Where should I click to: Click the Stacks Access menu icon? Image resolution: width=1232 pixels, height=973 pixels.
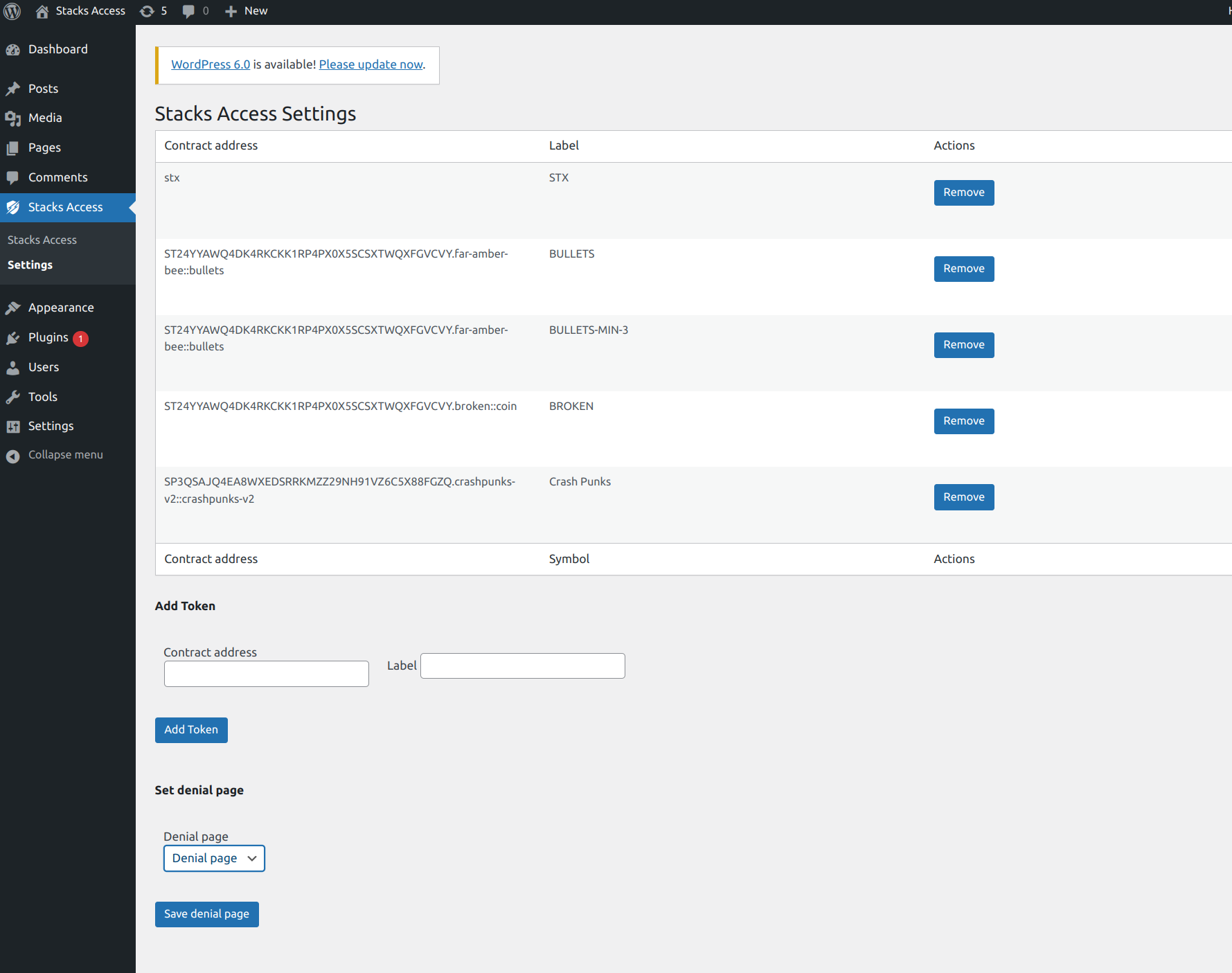tap(13, 208)
